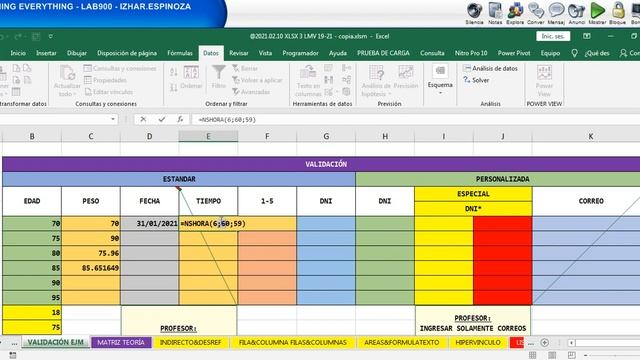Click the Solver button
The width and height of the screenshot is (640, 360).
[476, 80]
